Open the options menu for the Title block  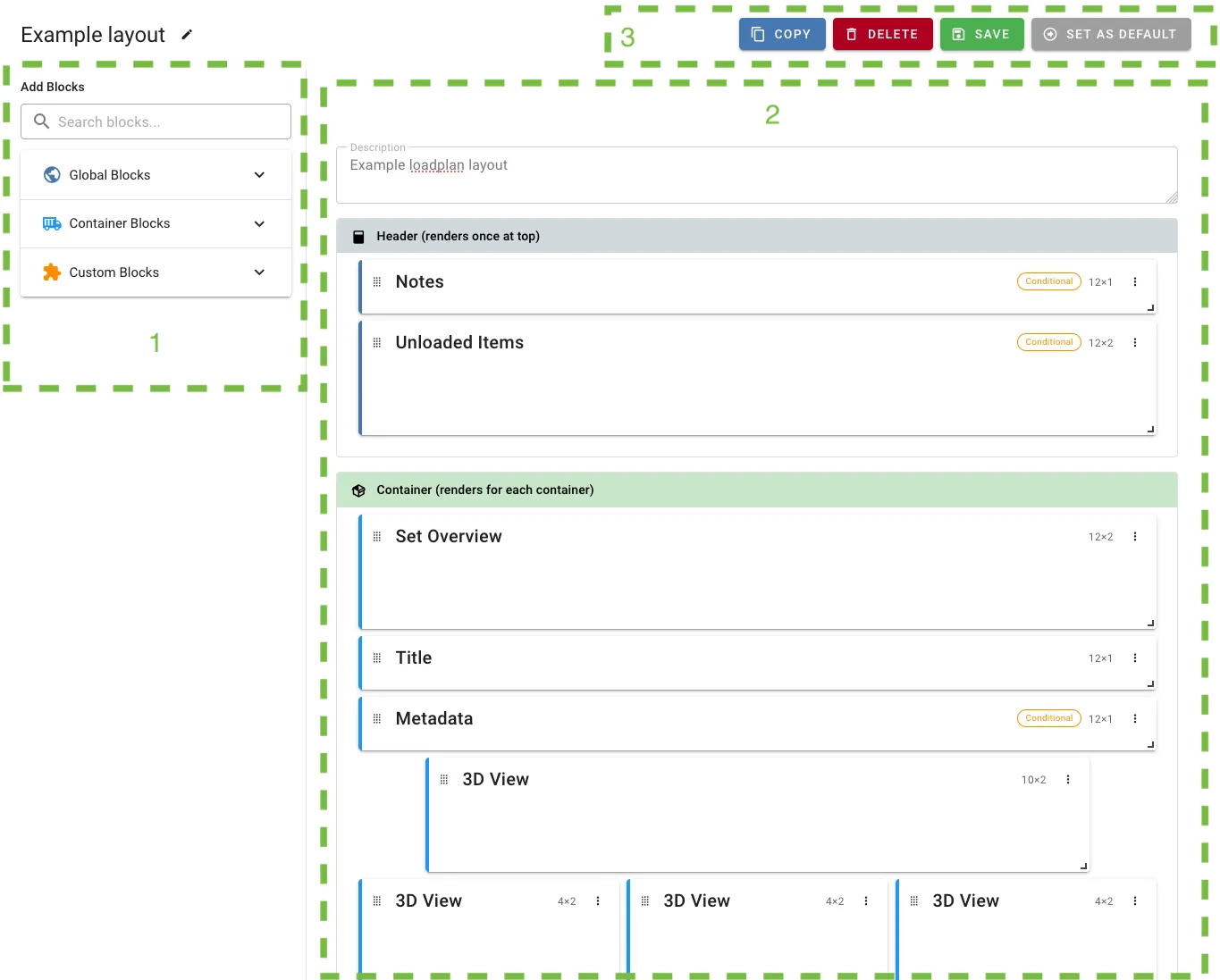tap(1135, 658)
